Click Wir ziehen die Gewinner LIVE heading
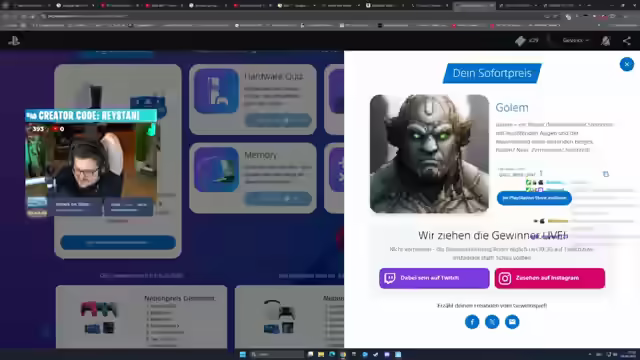640x360 pixels. (x=492, y=236)
